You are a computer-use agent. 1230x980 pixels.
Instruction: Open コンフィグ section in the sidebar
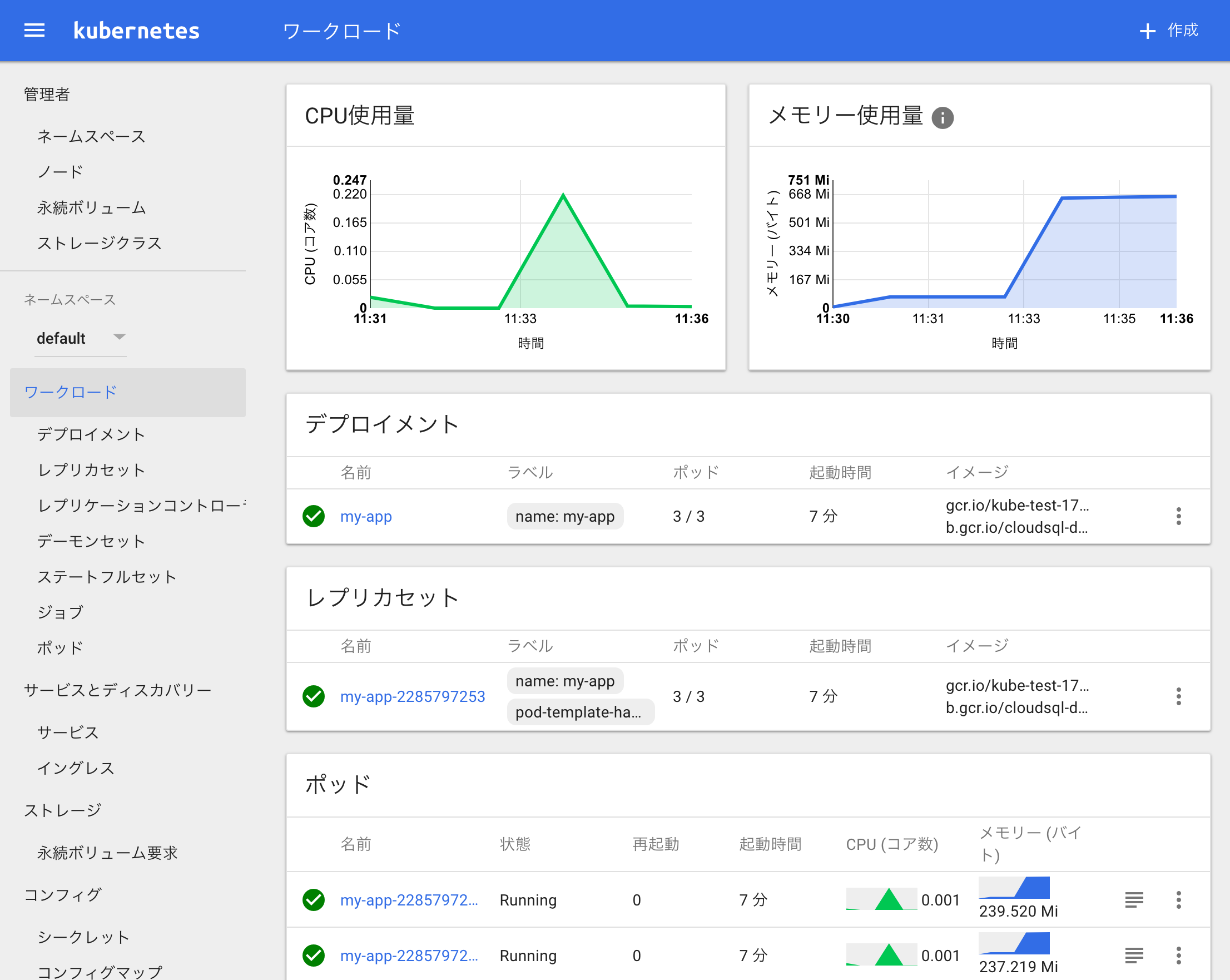(x=63, y=895)
